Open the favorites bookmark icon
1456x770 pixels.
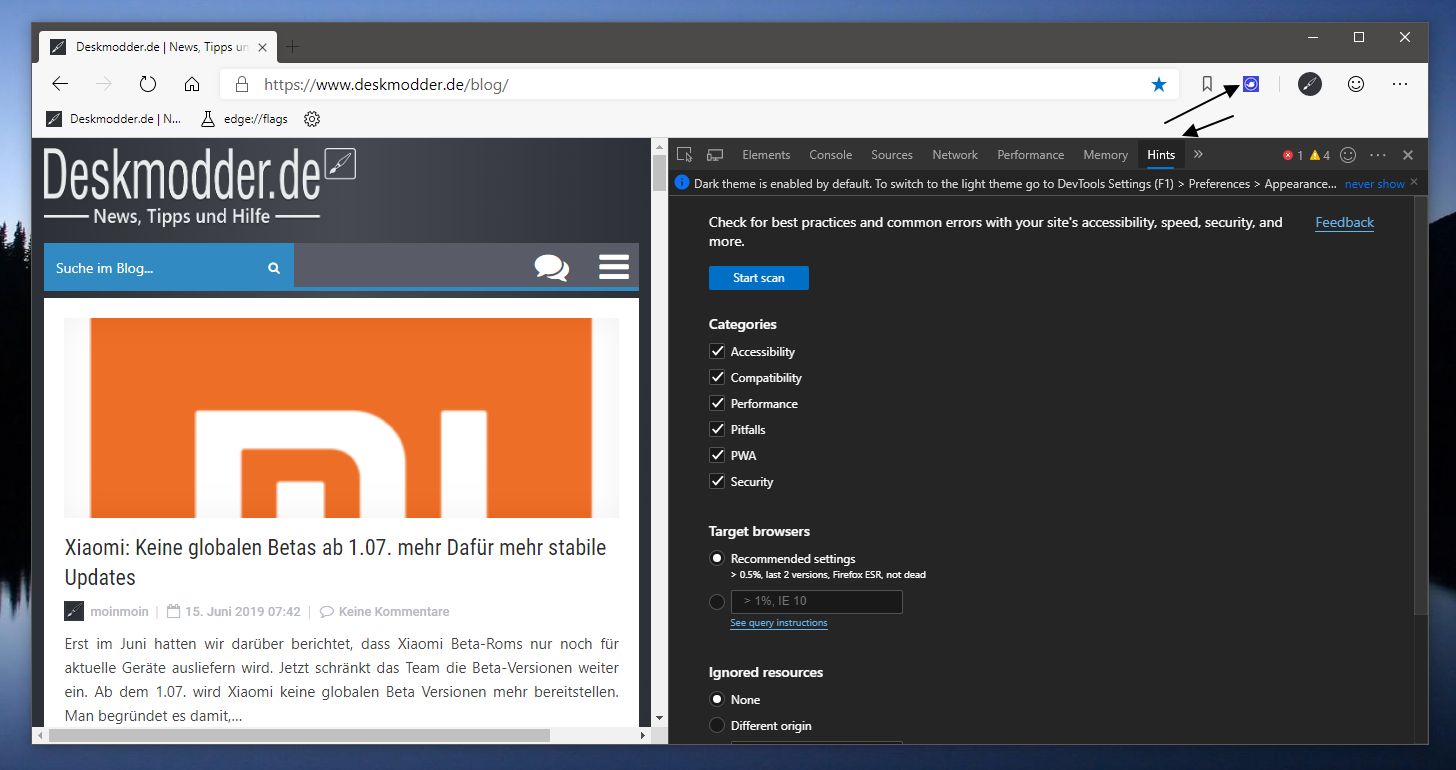pyautogui.click(x=1207, y=85)
